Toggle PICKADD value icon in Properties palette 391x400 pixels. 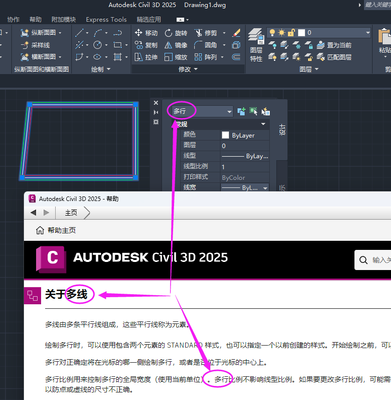pos(241,111)
